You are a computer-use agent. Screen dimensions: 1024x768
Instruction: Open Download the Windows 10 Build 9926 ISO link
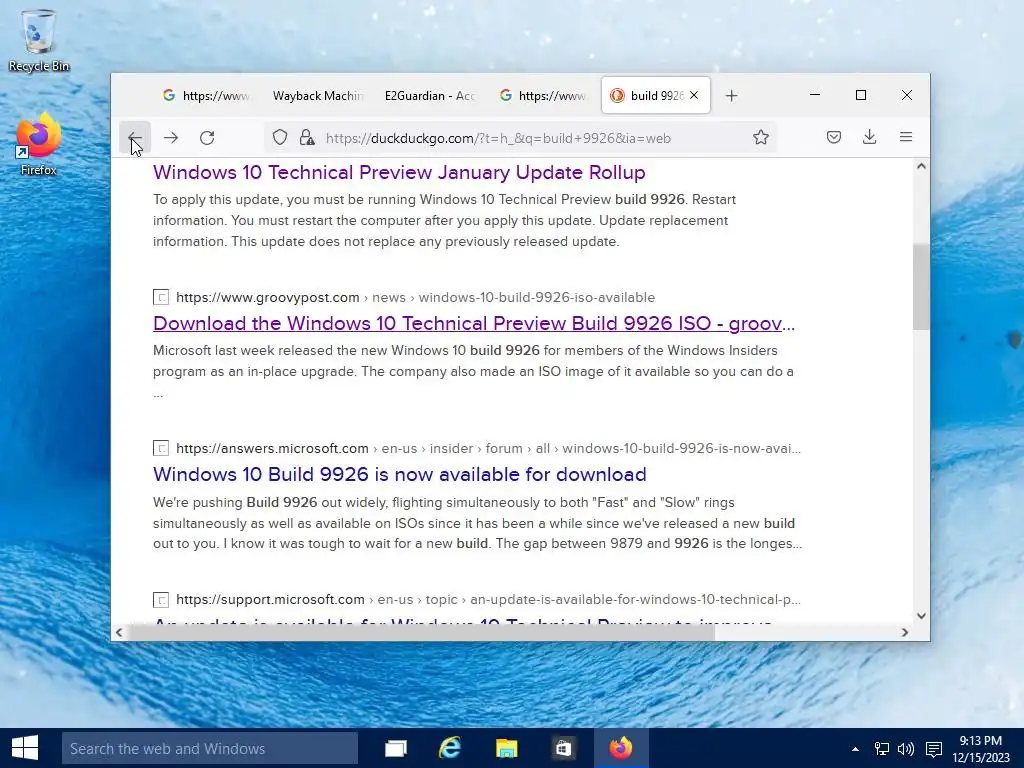(x=474, y=323)
